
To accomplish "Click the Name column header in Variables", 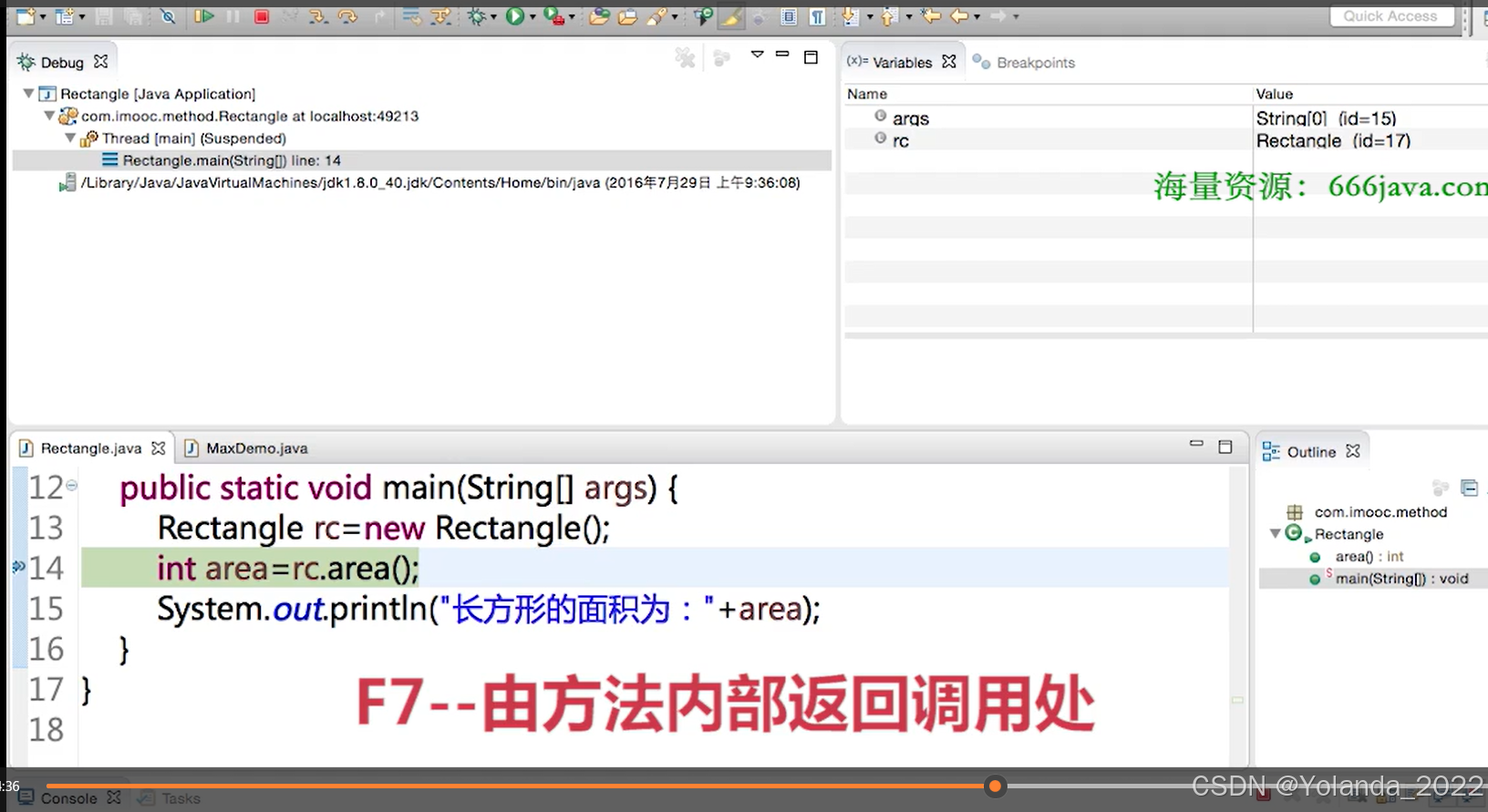I will click(867, 94).
